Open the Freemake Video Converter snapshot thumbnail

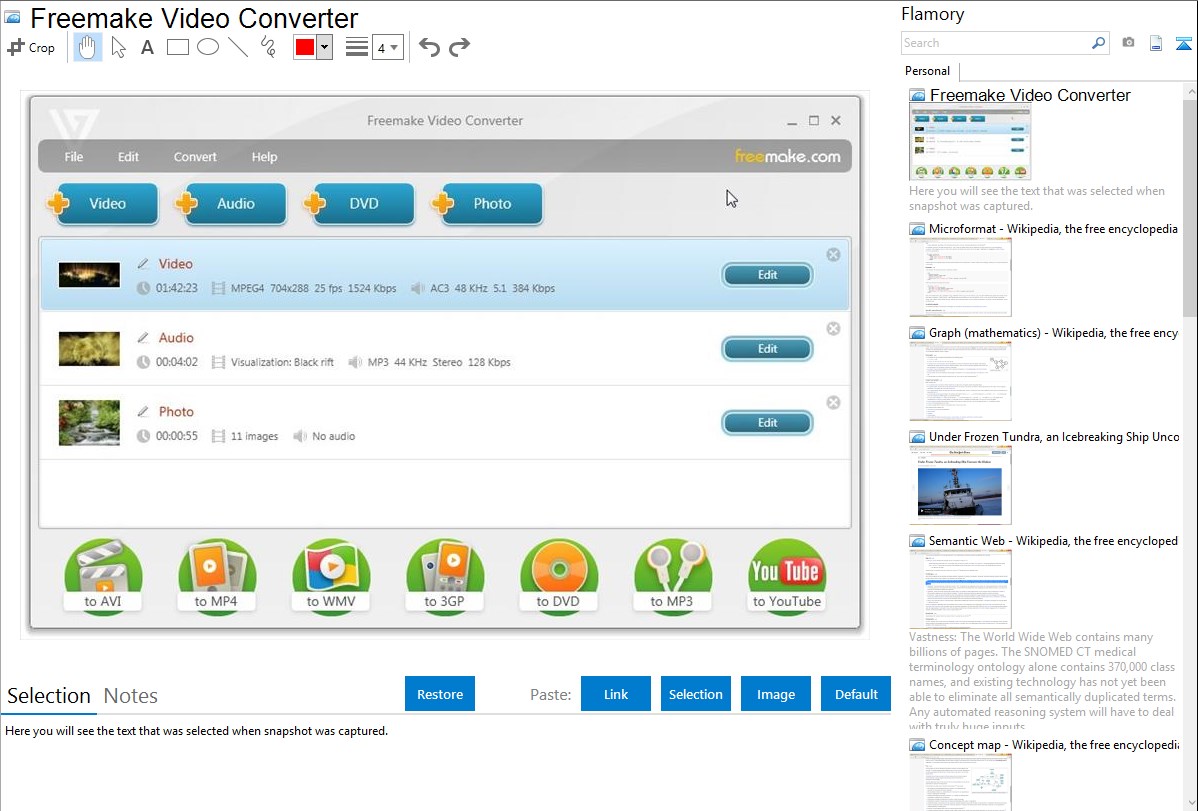(970, 143)
